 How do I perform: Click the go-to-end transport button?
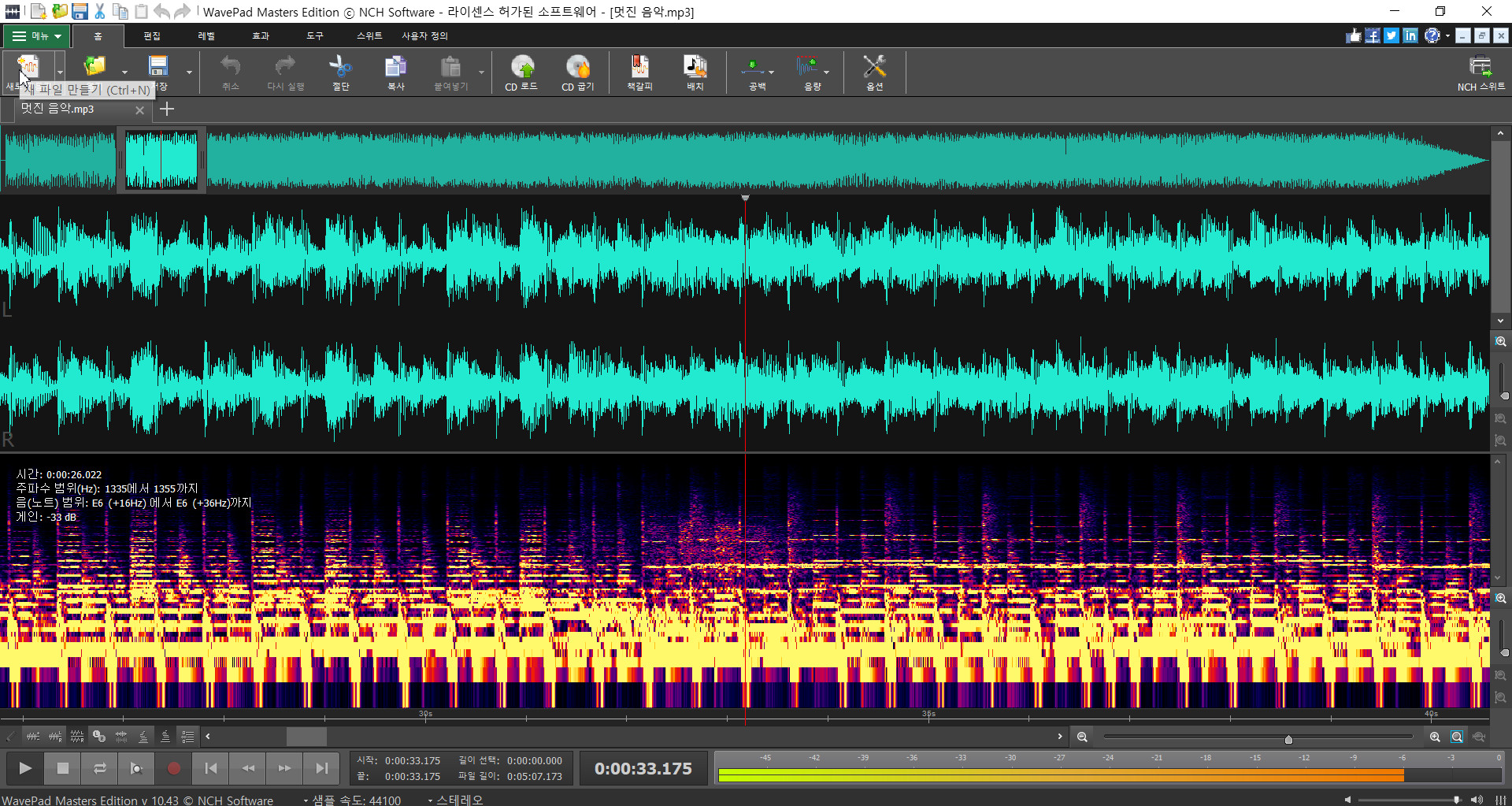321,768
